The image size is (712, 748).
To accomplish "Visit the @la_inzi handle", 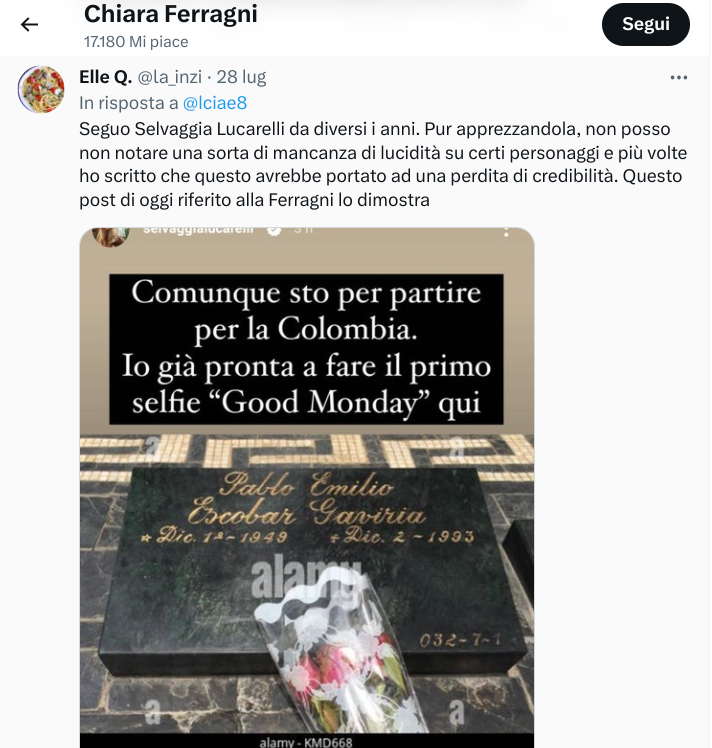I will pos(170,77).
